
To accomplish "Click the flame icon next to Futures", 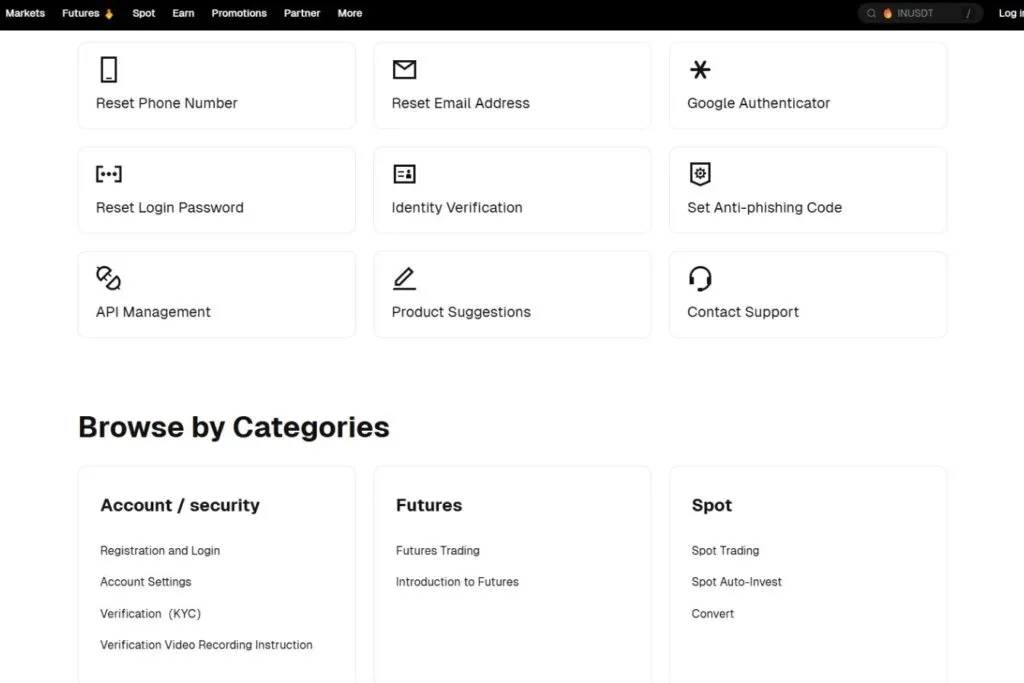I will point(108,14).
